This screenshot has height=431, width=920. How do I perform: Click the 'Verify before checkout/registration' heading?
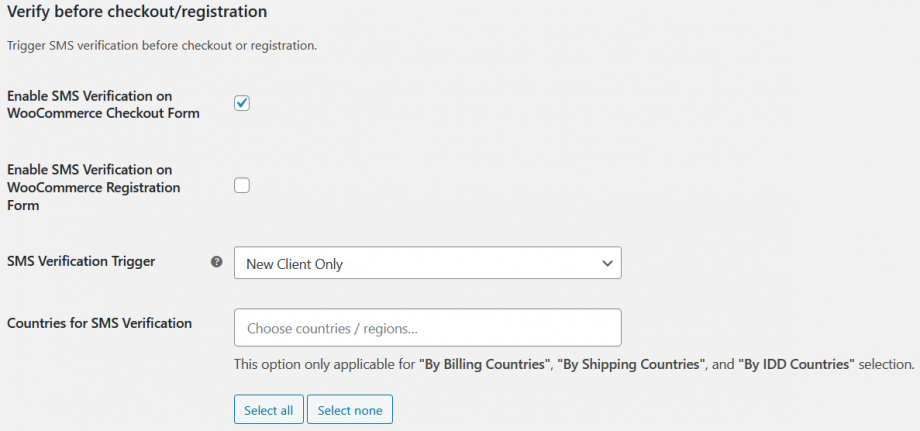coord(138,13)
